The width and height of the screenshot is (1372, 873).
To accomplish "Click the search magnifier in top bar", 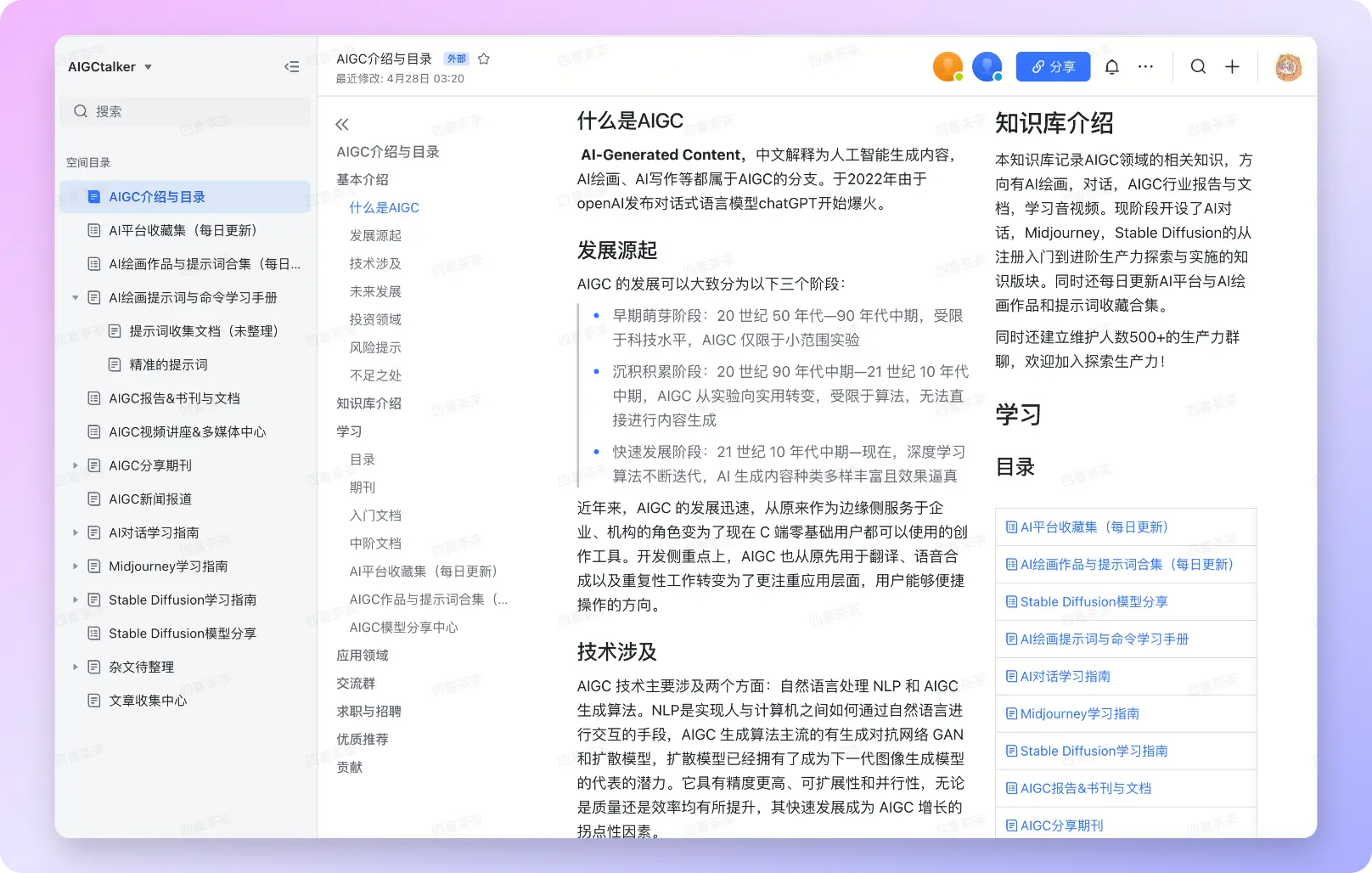I will (x=1198, y=67).
